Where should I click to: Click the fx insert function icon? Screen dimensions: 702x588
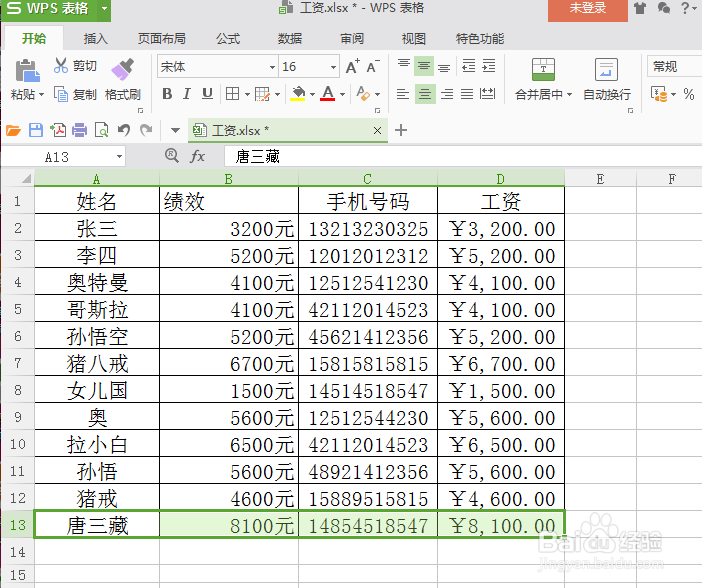[197, 156]
